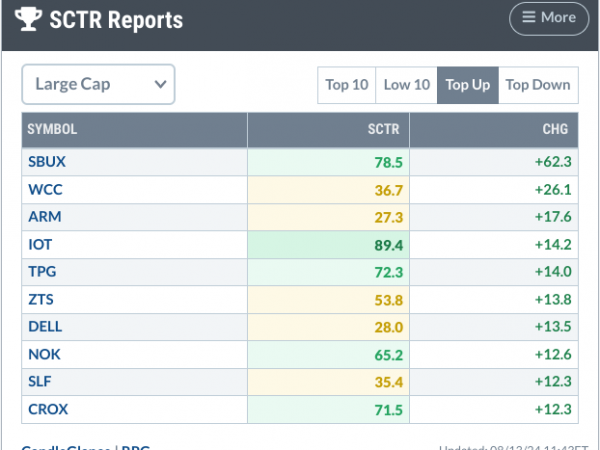Open the TPG symbol link
Viewport: 600px width, 450px height.
pyautogui.click(x=42, y=272)
